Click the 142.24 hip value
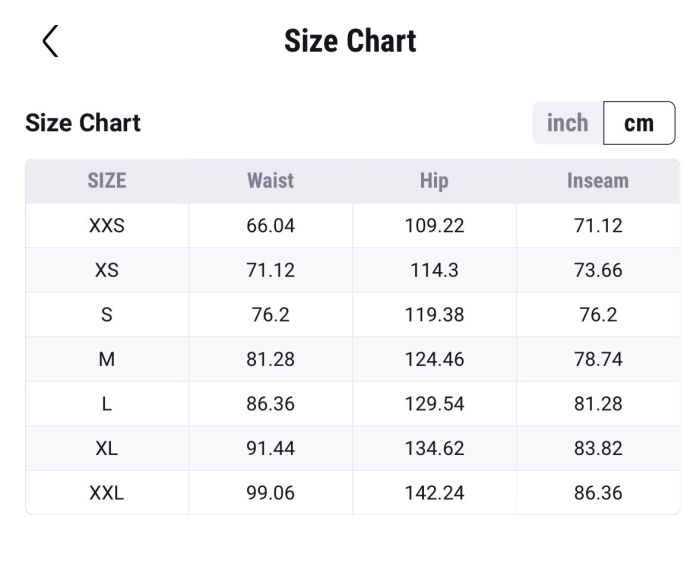The image size is (700, 569). pyautogui.click(x=434, y=493)
